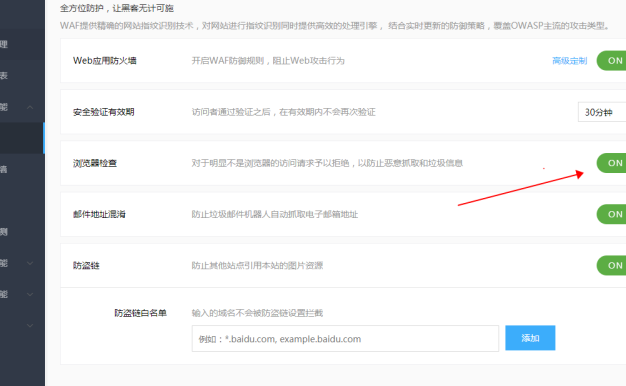Turn off the 邮件地址混淆 switch
The width and height of the screenshot is (626, 386).
(611, 214)
